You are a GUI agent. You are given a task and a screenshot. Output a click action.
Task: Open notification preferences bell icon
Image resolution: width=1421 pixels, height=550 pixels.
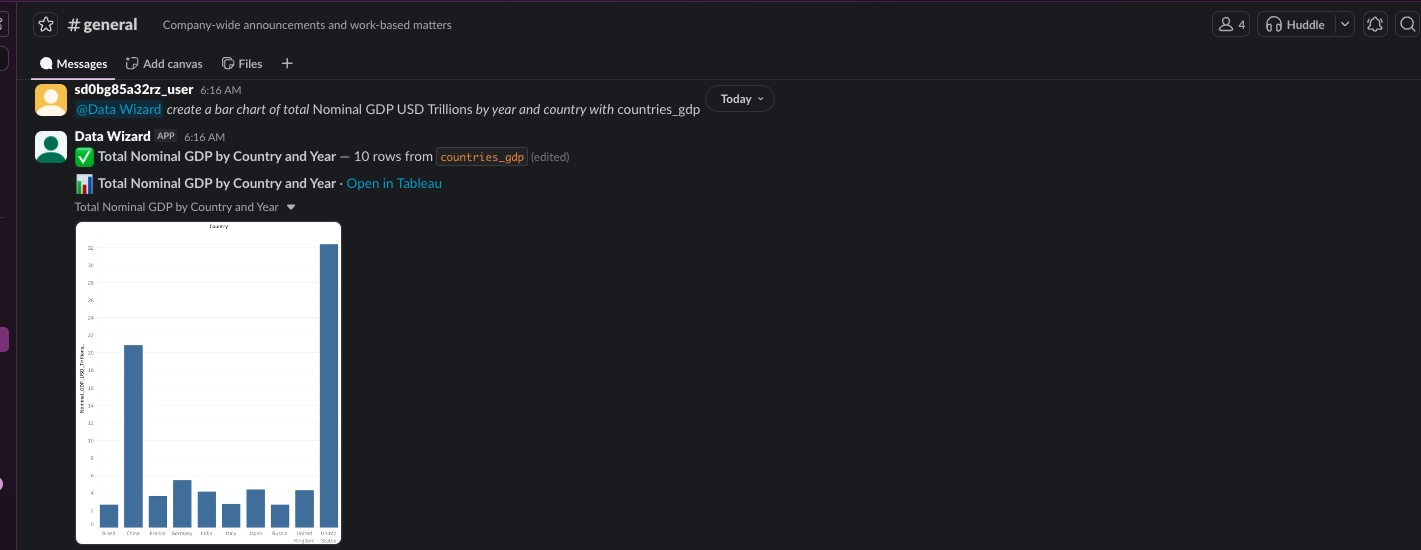coord(1376,25)
